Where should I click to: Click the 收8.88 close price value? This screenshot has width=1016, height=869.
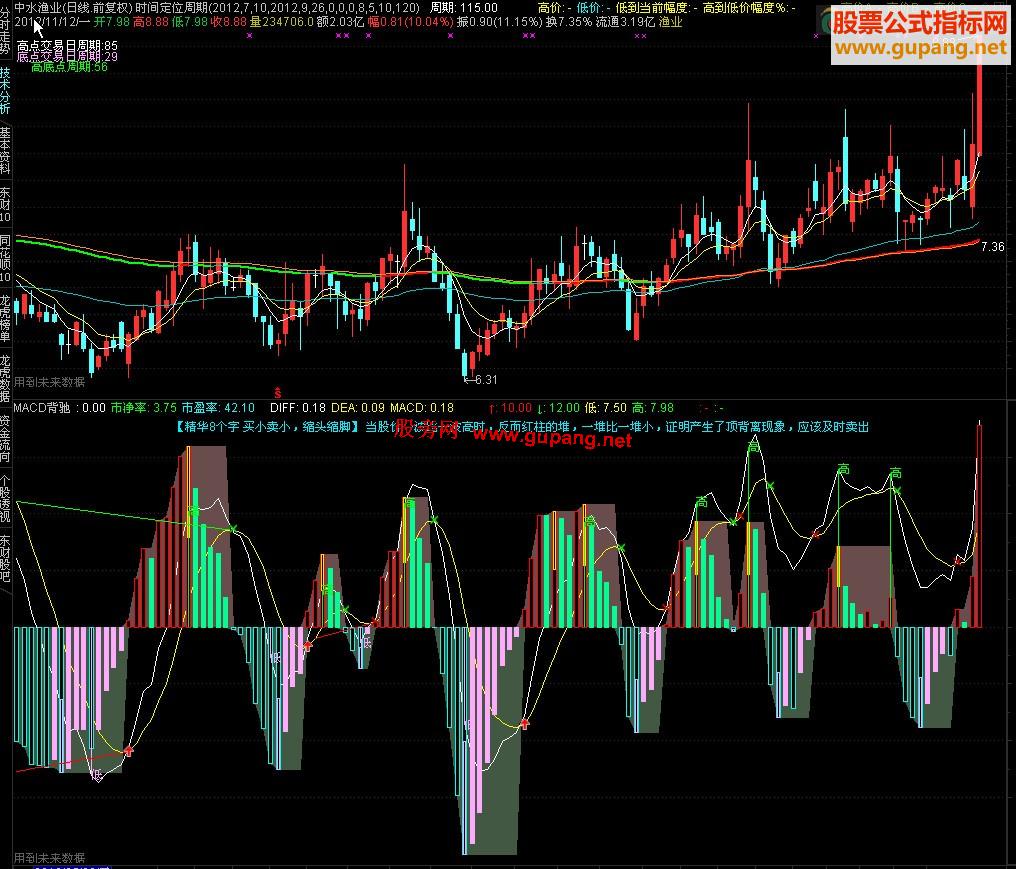pyautogui.click(x=229, y=22)
